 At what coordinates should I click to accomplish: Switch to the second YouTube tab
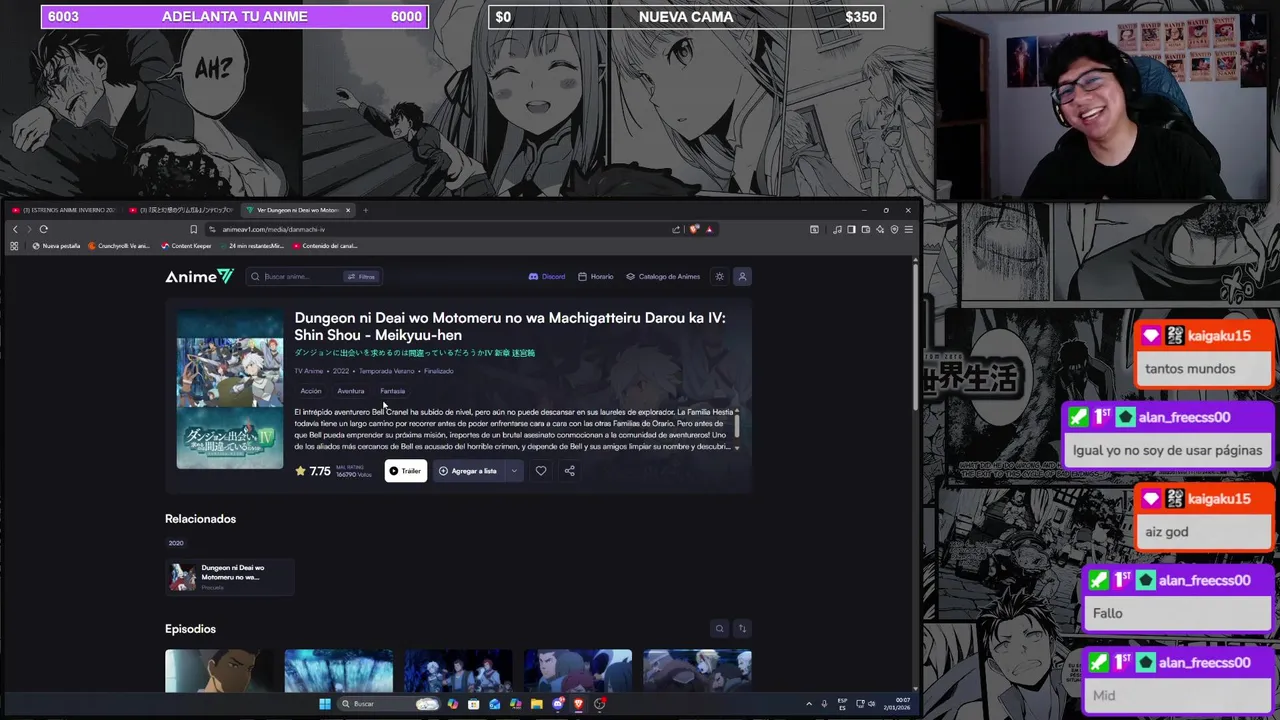[x=181, y=210]
